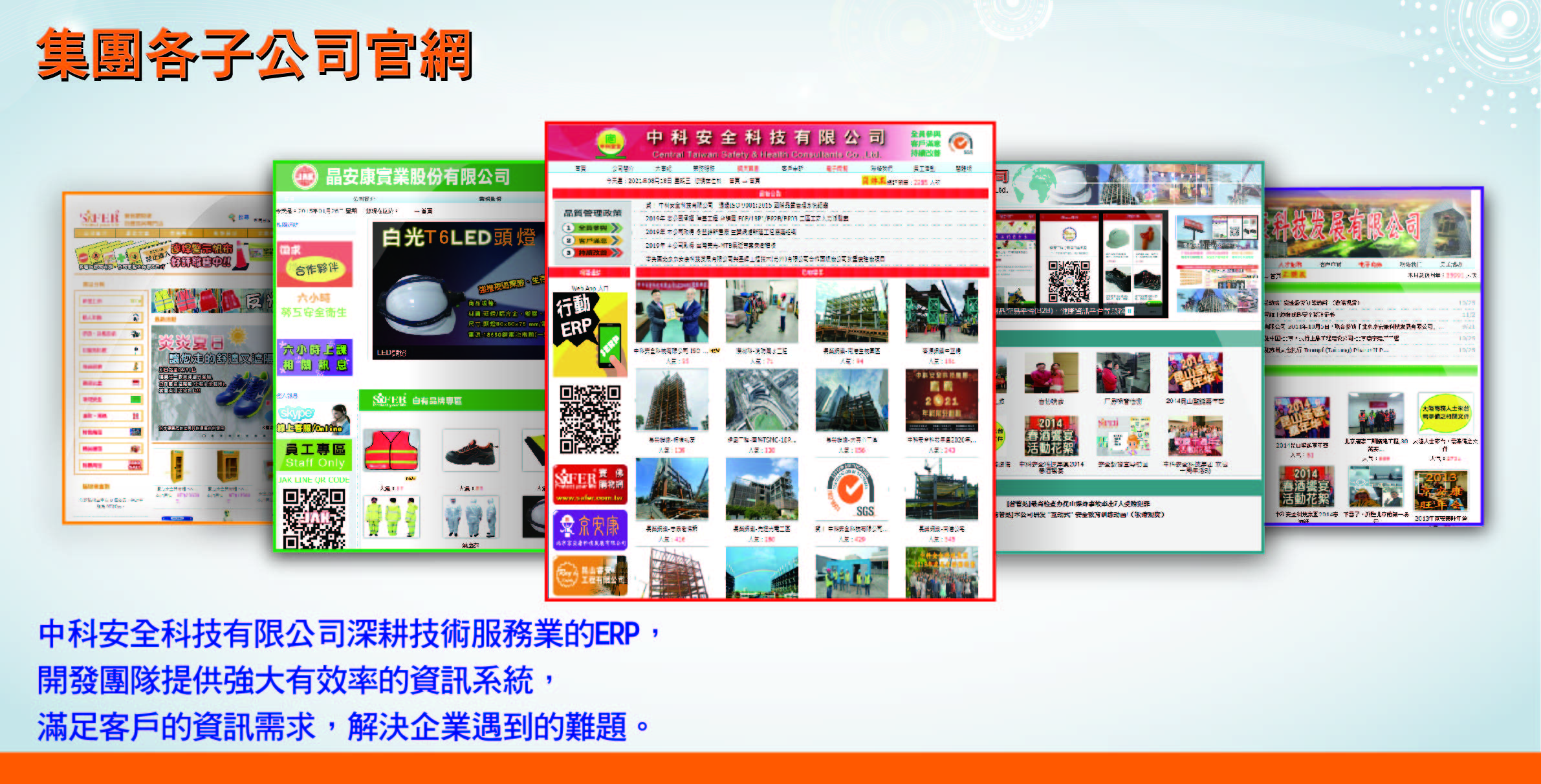The height and width of the screenshot is (784, 1541).
Task: Click 六小時 勞工安全衛生 link in JAK site
Action: pos(314,305)
